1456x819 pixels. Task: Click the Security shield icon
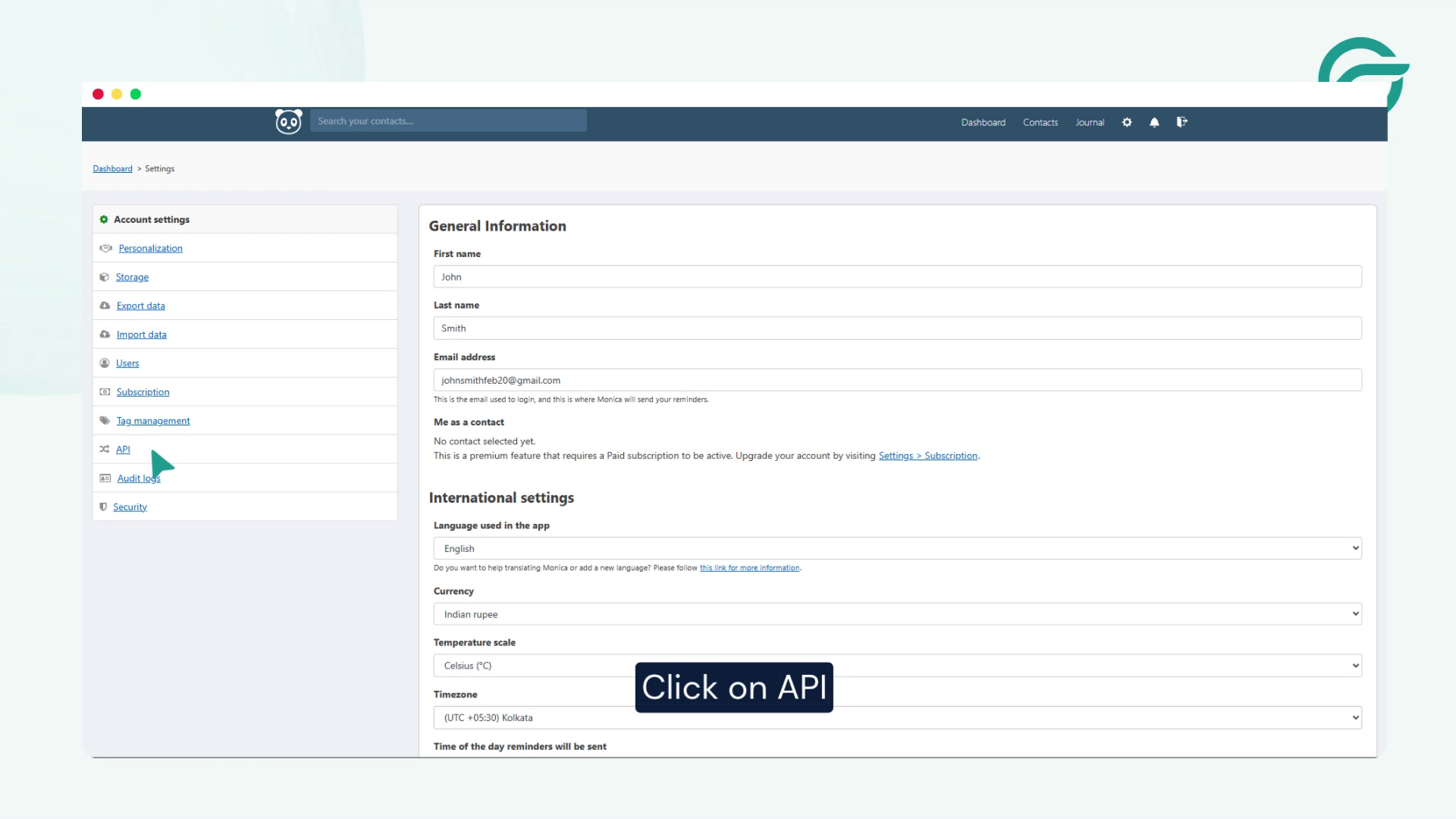103,507
